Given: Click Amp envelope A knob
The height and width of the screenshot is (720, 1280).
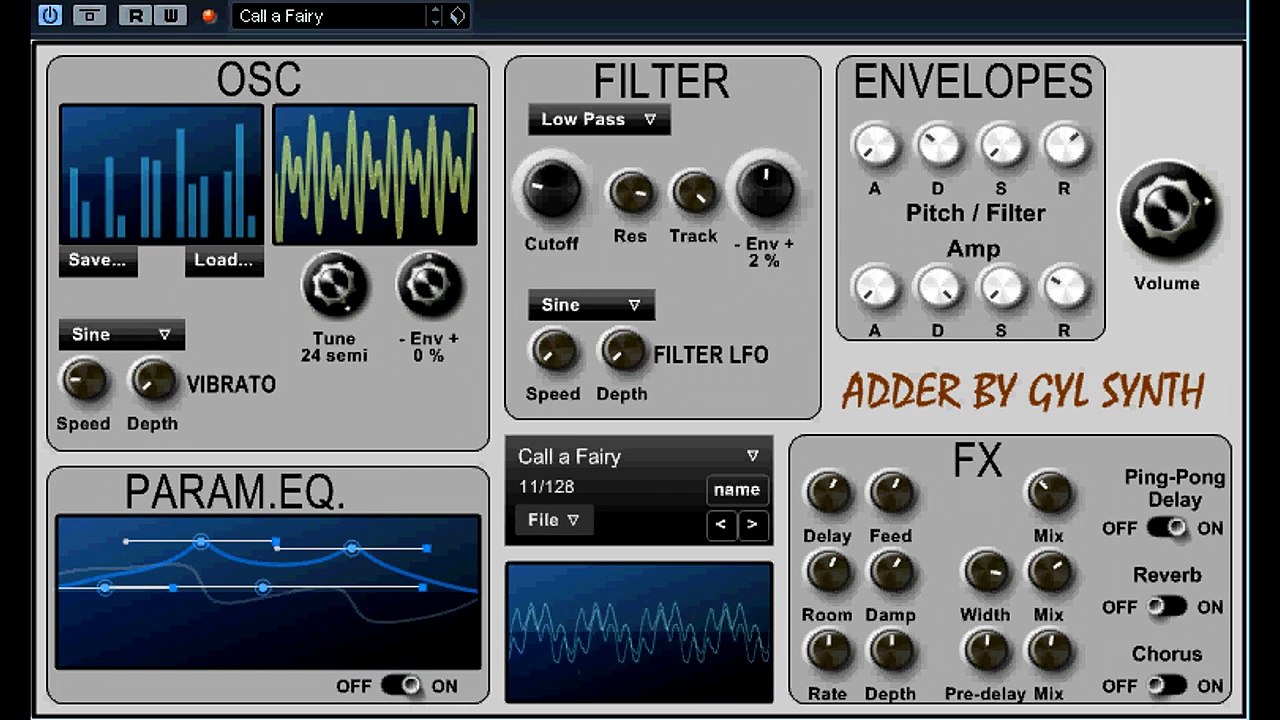Looking at the screenshot, I should coord(874,288).
